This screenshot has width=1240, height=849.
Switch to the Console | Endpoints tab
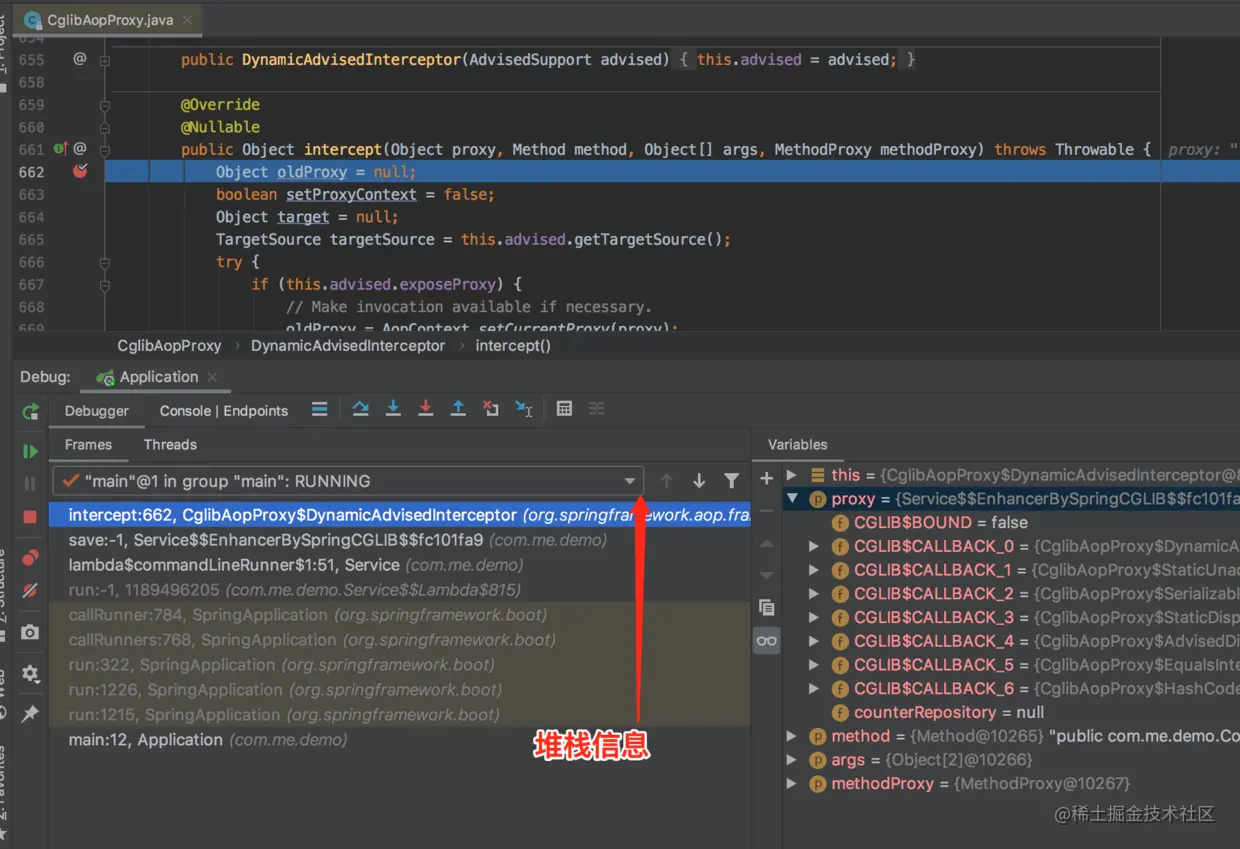click(222, 410)
